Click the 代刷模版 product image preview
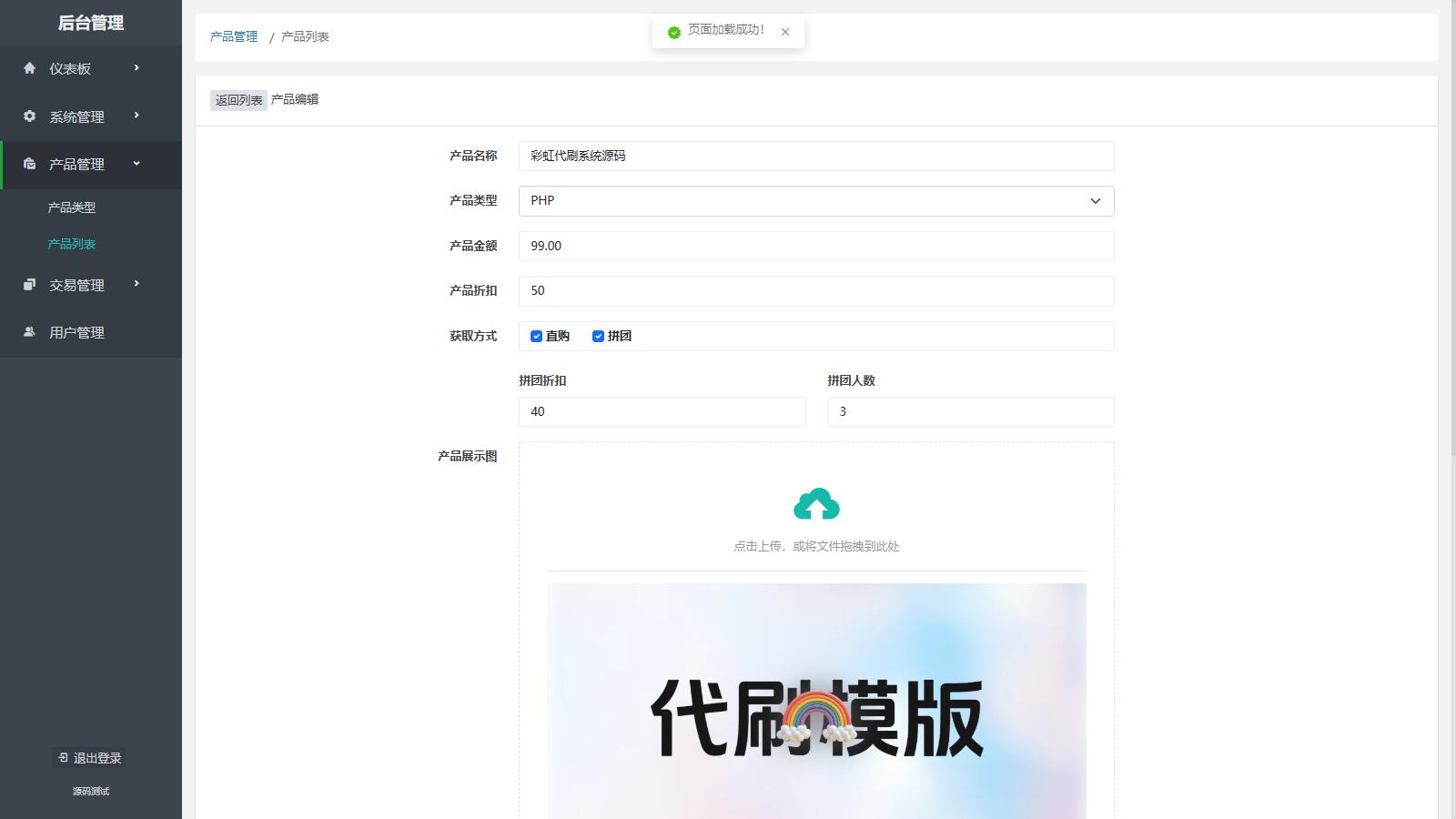1456x819 pixels. pyautogui.click(x=816, y=701)
